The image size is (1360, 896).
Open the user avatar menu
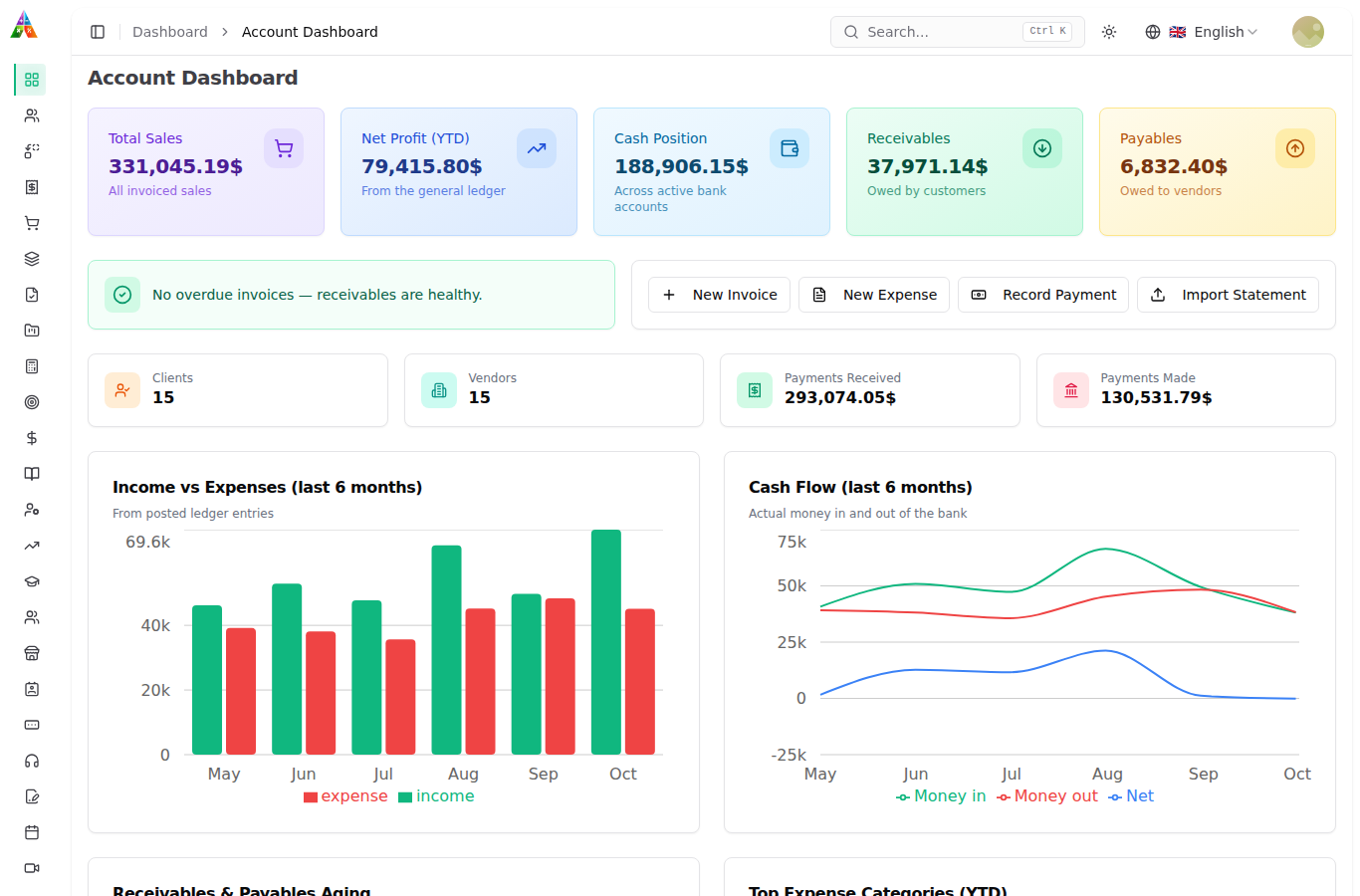tap(1308, 32)
